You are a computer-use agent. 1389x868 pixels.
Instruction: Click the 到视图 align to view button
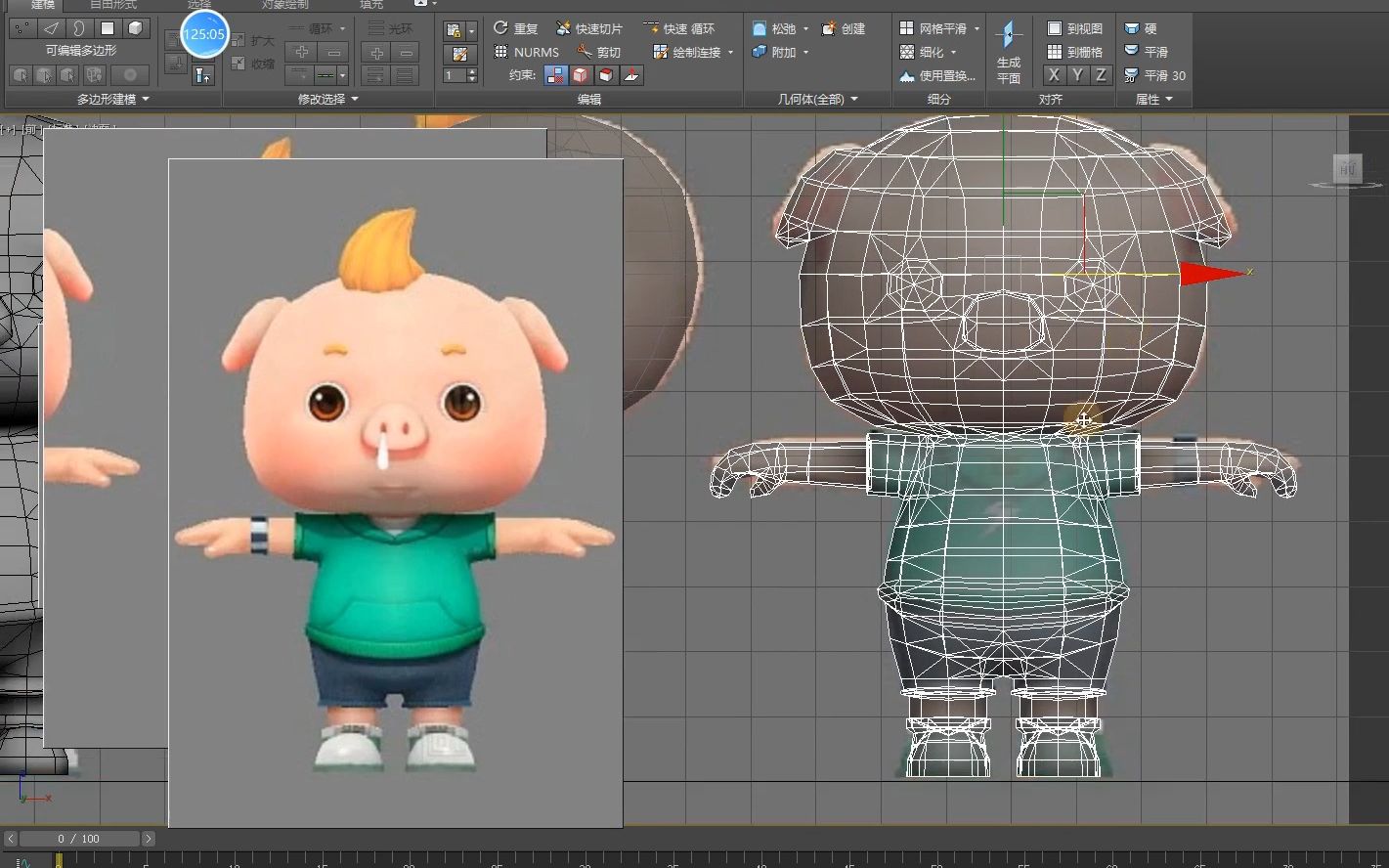[x=1074, y=28]
